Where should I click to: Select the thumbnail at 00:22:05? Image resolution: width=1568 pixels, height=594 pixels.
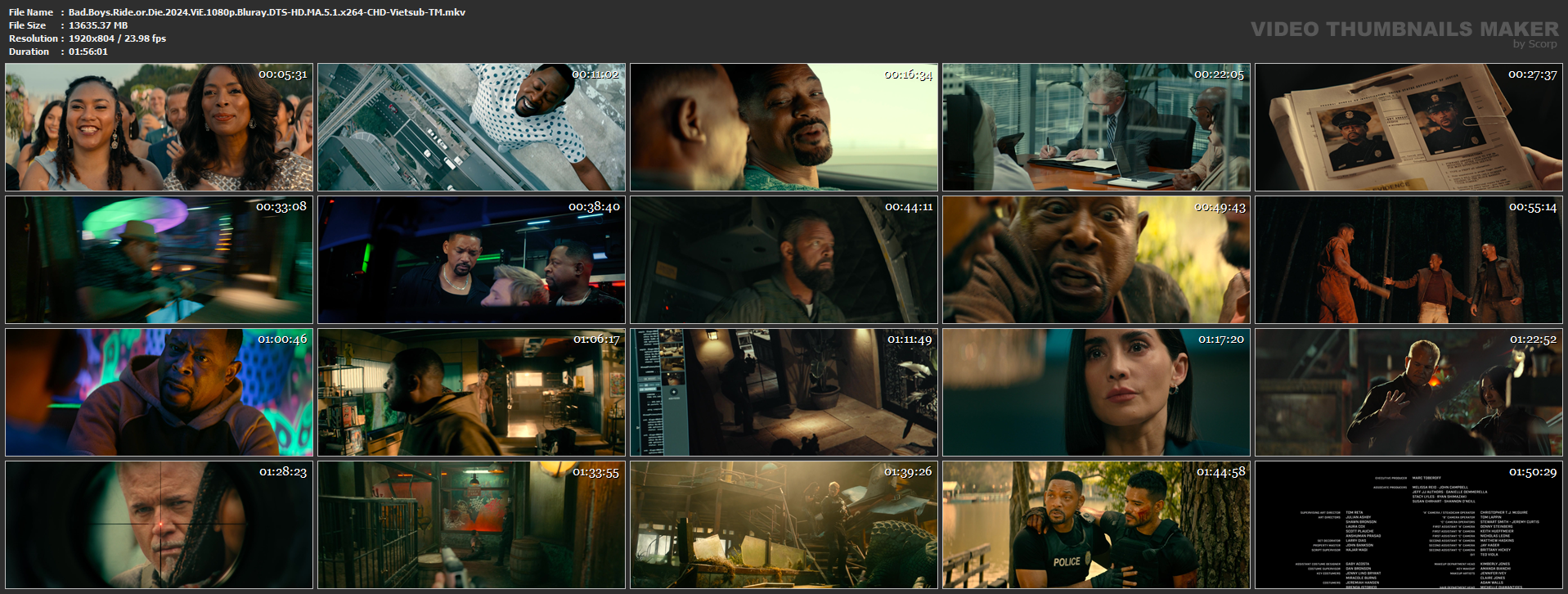[1096, 127]
